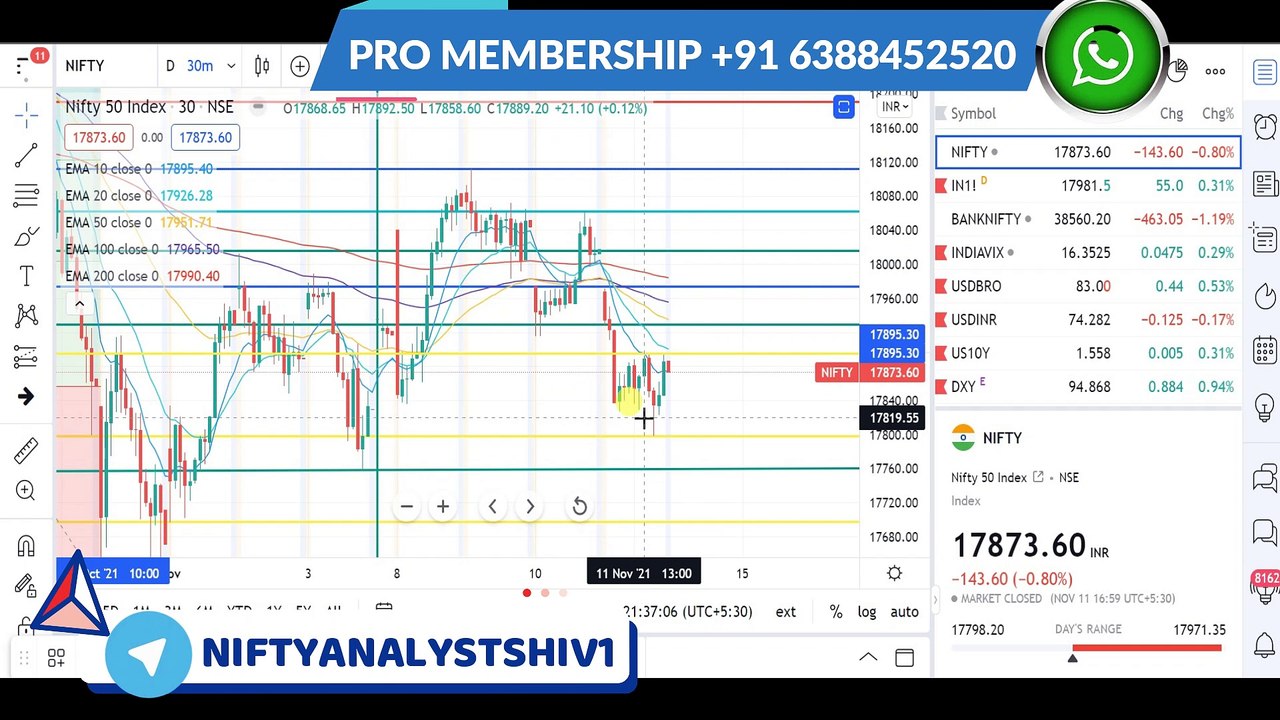Select USDBRO row in the watchlist

click(1088, 286)
